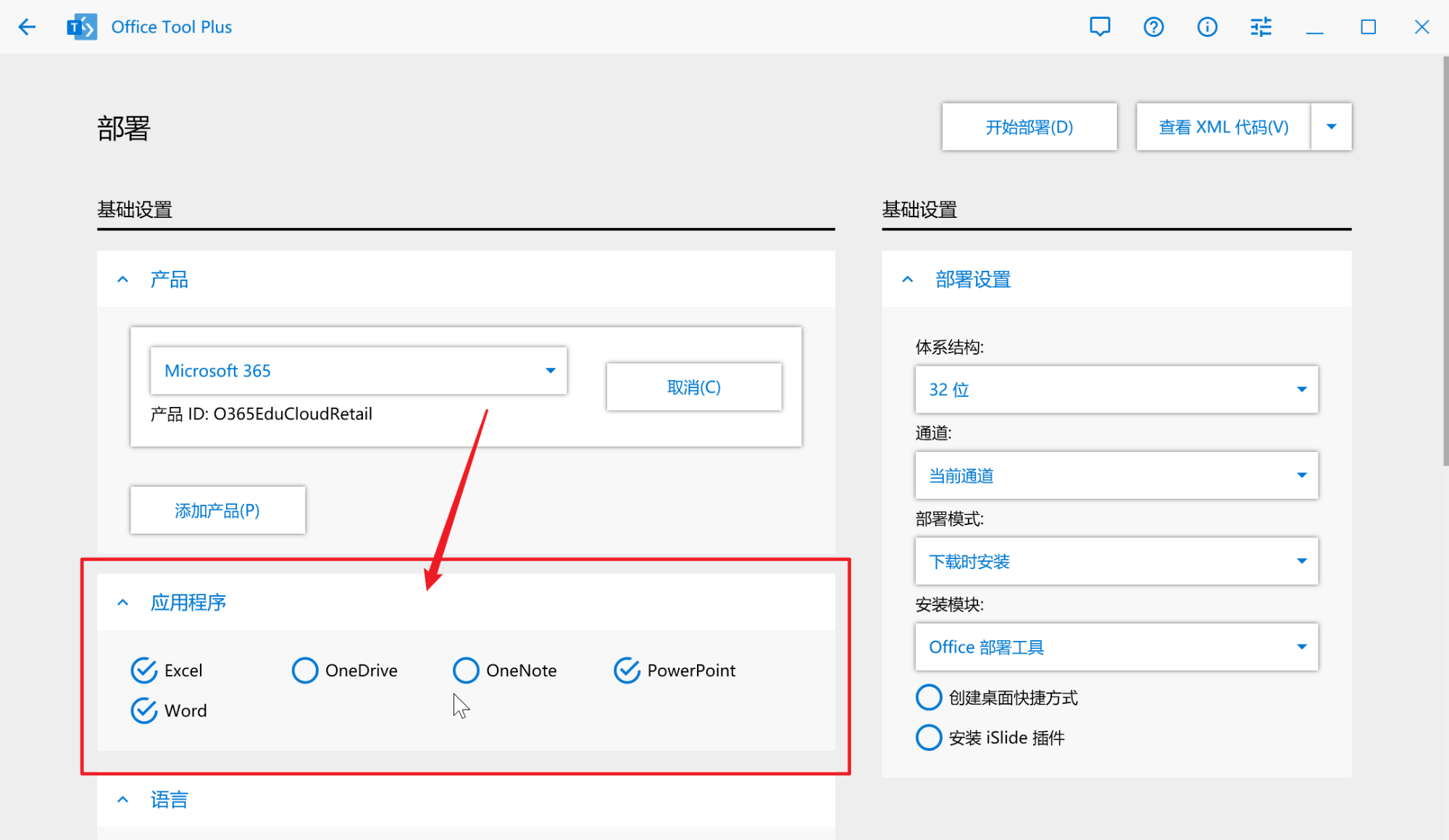Open the arrow beside 查看 XML 代码

(x=1332, y=127)
